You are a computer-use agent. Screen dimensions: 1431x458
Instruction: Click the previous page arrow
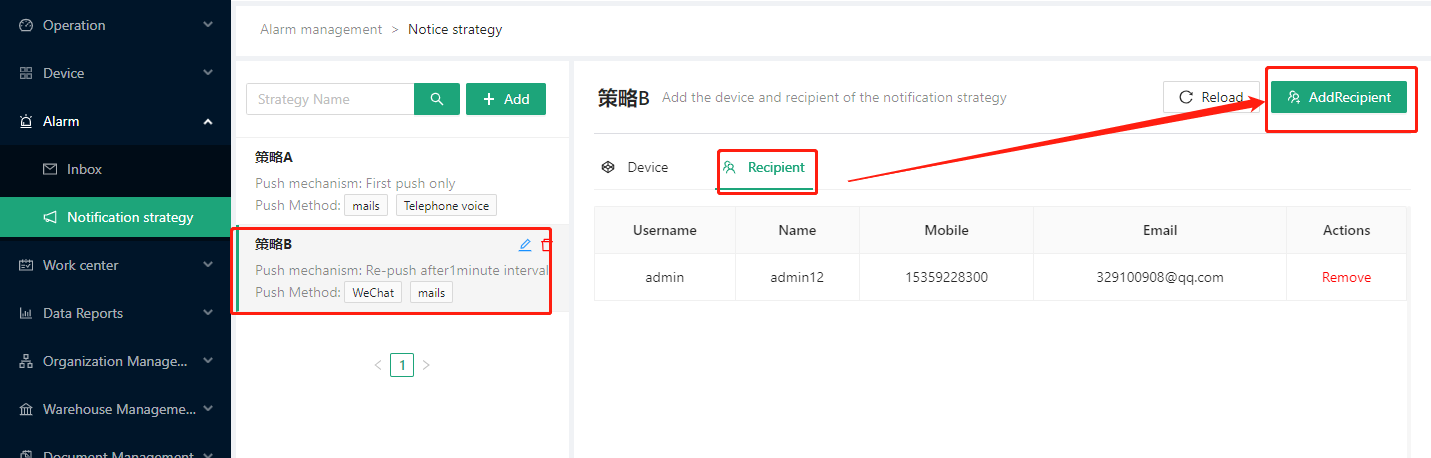(x=378, y=365)
